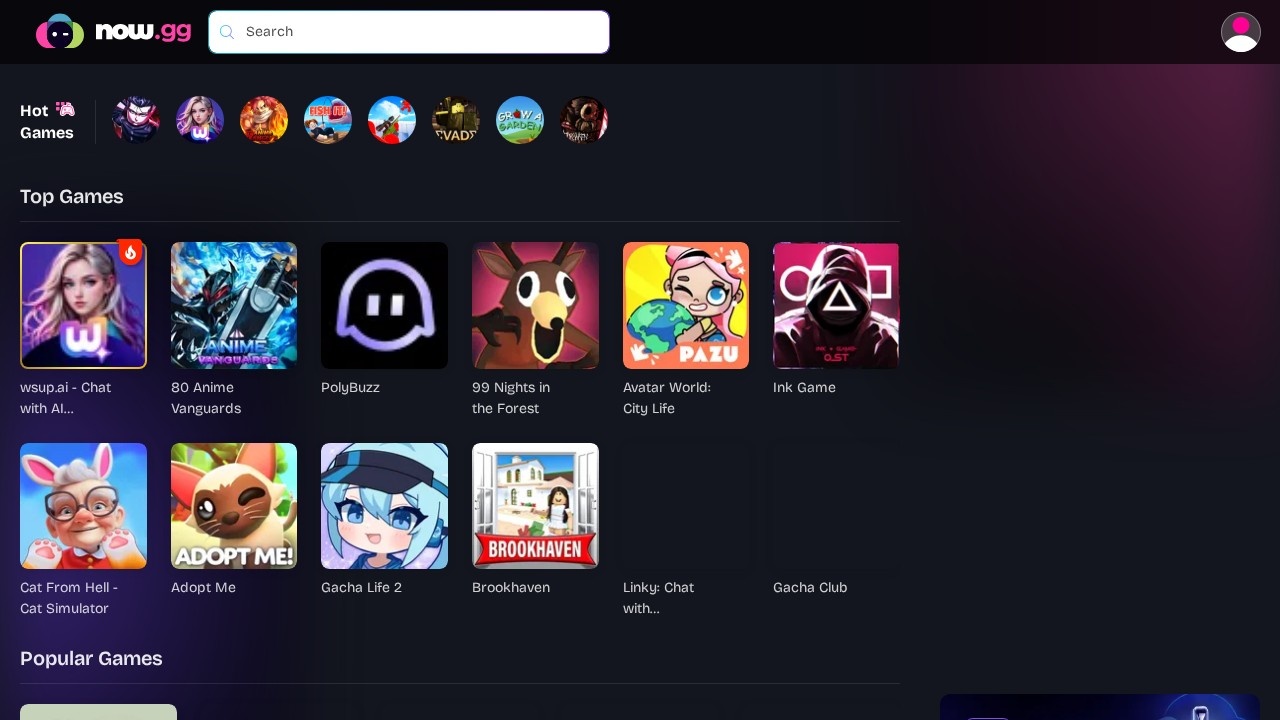Click the "Brookhaven" title text

coord(511,587)
